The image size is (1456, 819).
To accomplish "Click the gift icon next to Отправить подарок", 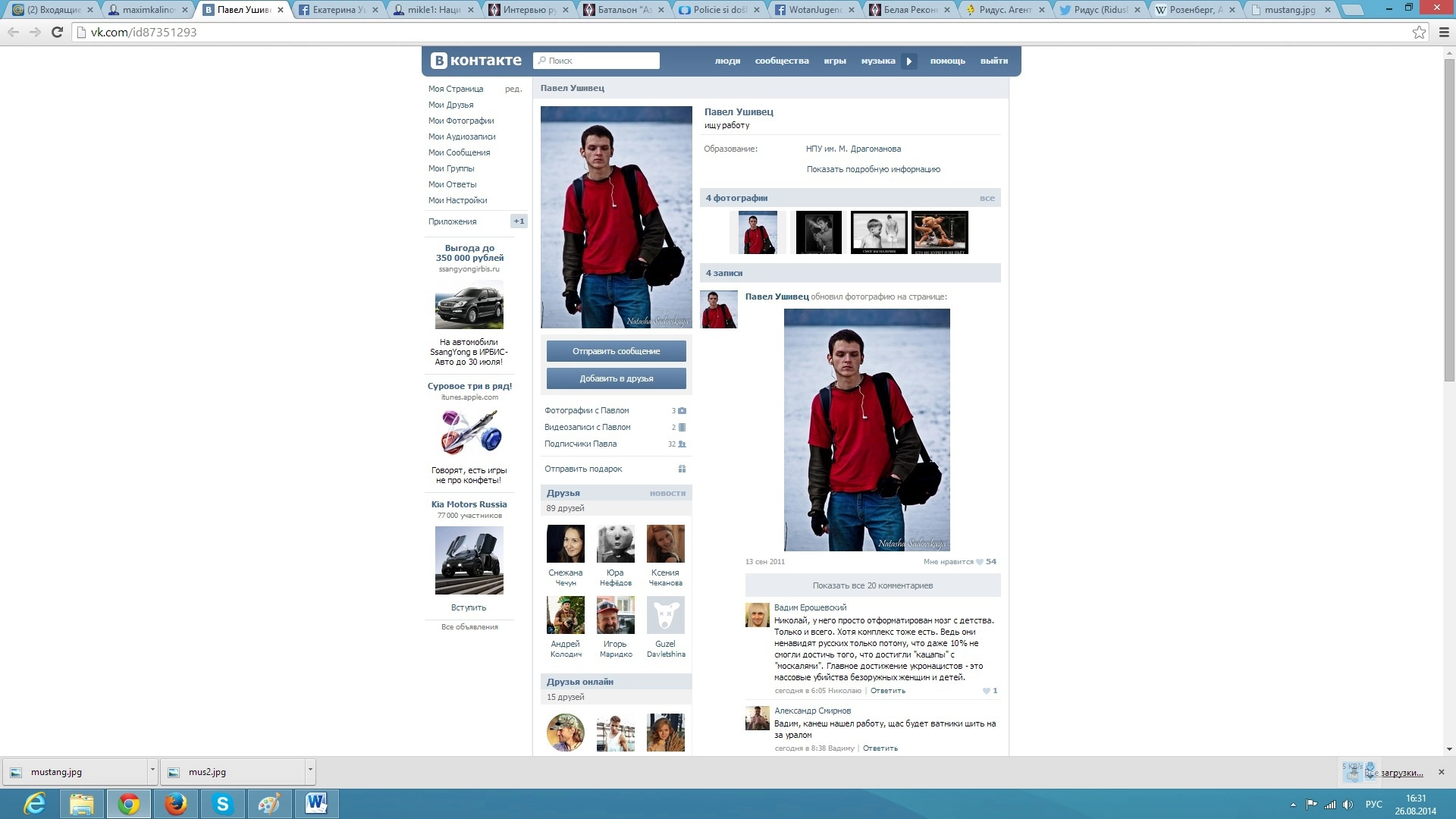I will (x=682, y=469).
